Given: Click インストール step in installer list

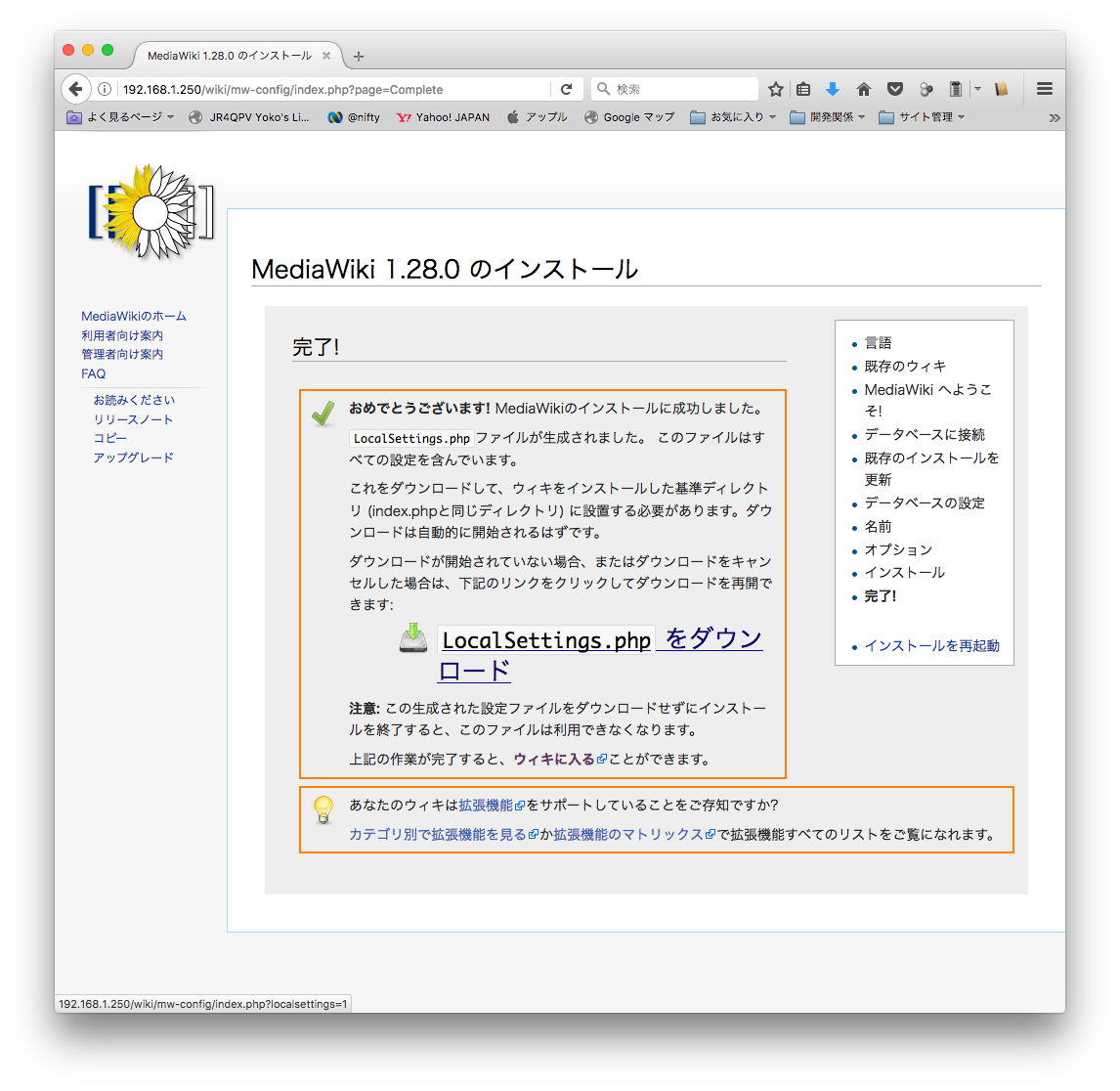Looking at the screenshot, I should tap(904, 572).
